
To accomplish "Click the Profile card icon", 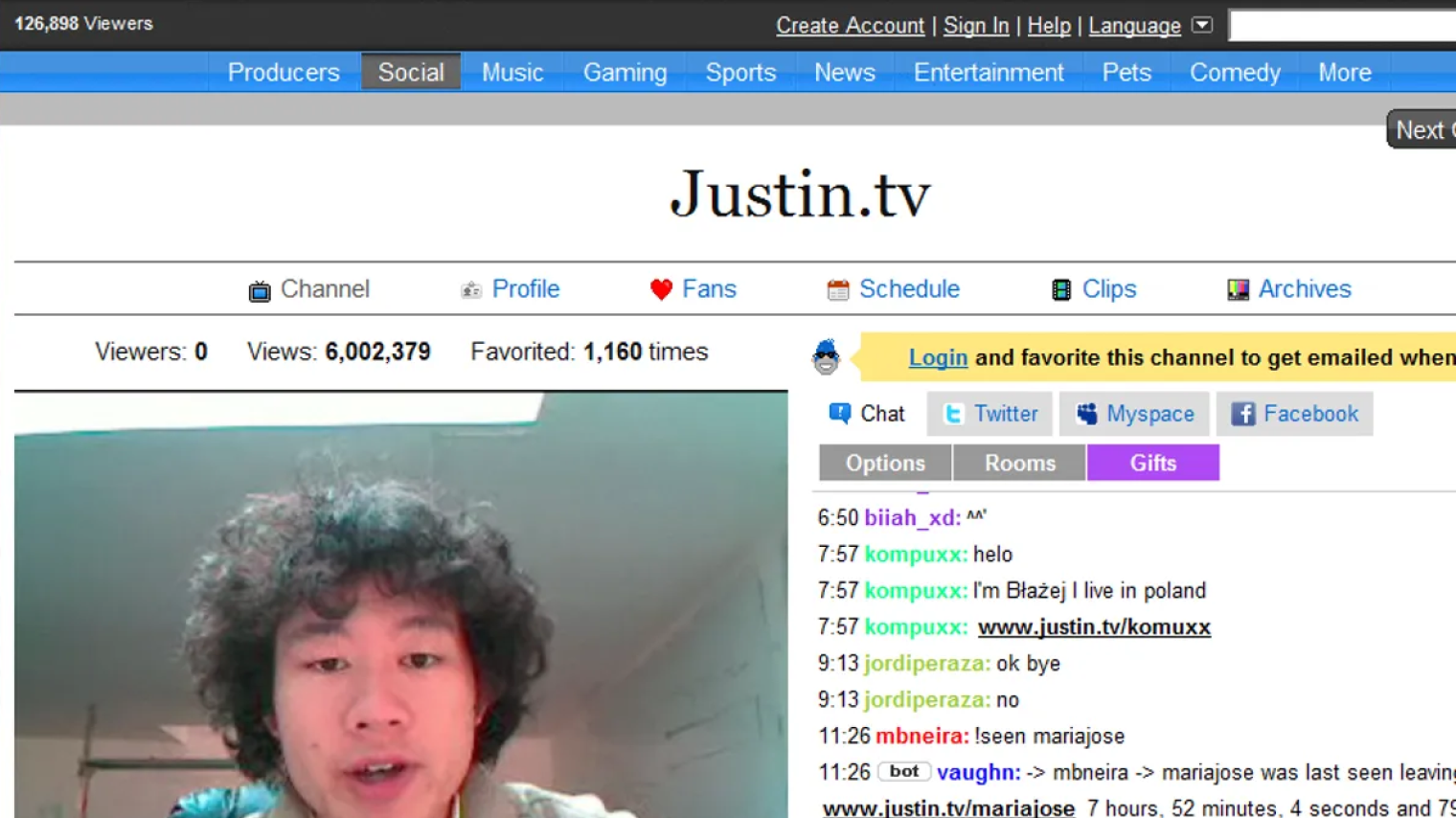I will coord(470,290).
